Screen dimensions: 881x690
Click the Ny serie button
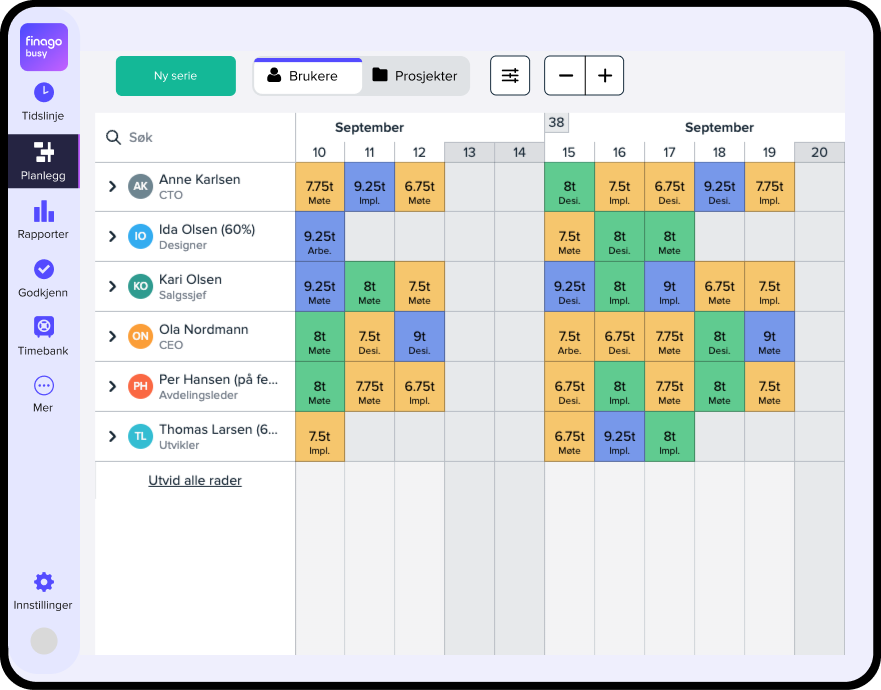click(x=175, y=75)
